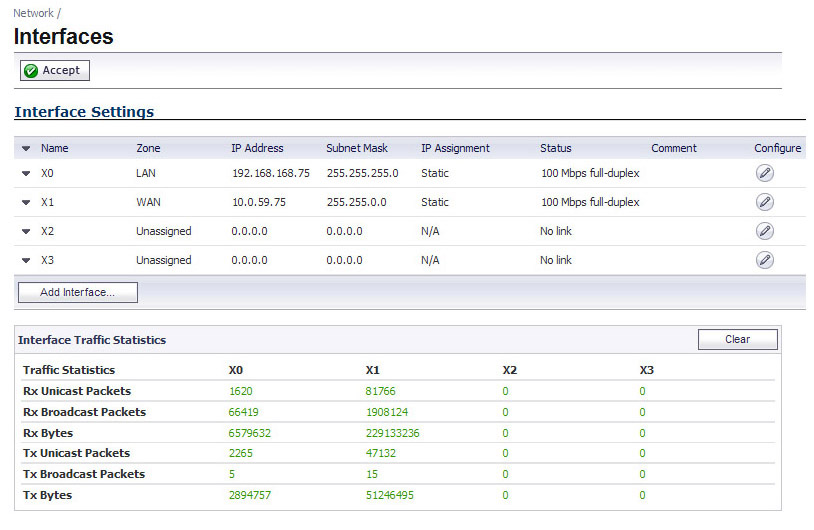Click the subnet mask 255.255.0.0
The image size is (814, 530).
(x=357, y=202)
